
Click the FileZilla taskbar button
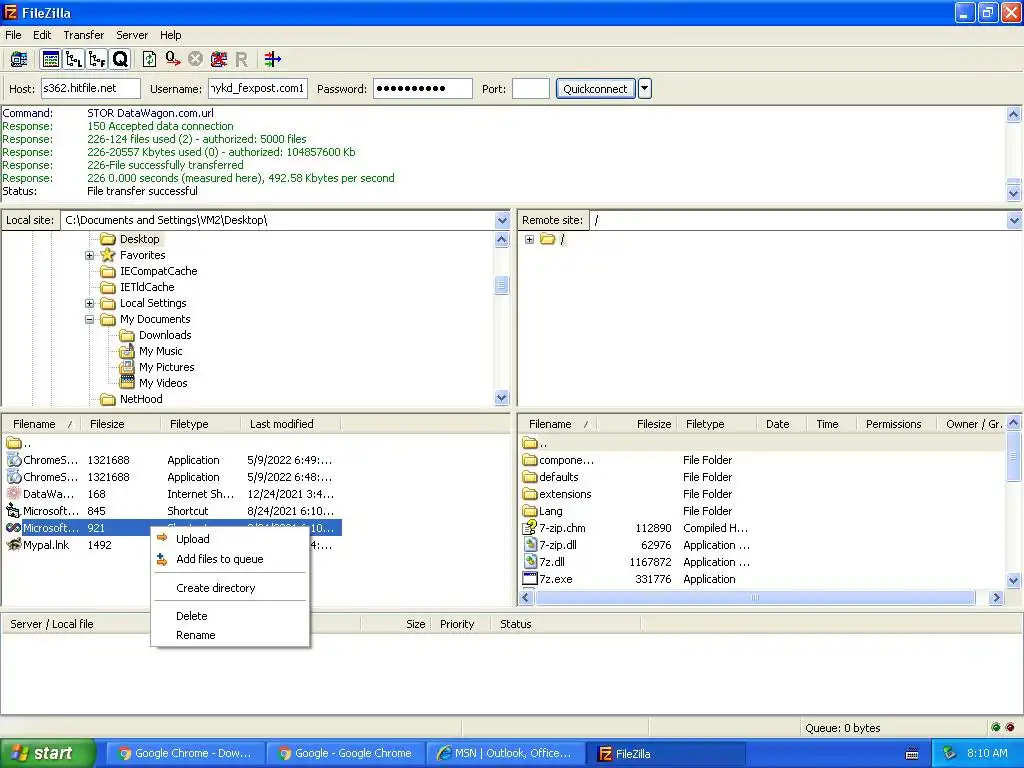click(x=666, y=753)
